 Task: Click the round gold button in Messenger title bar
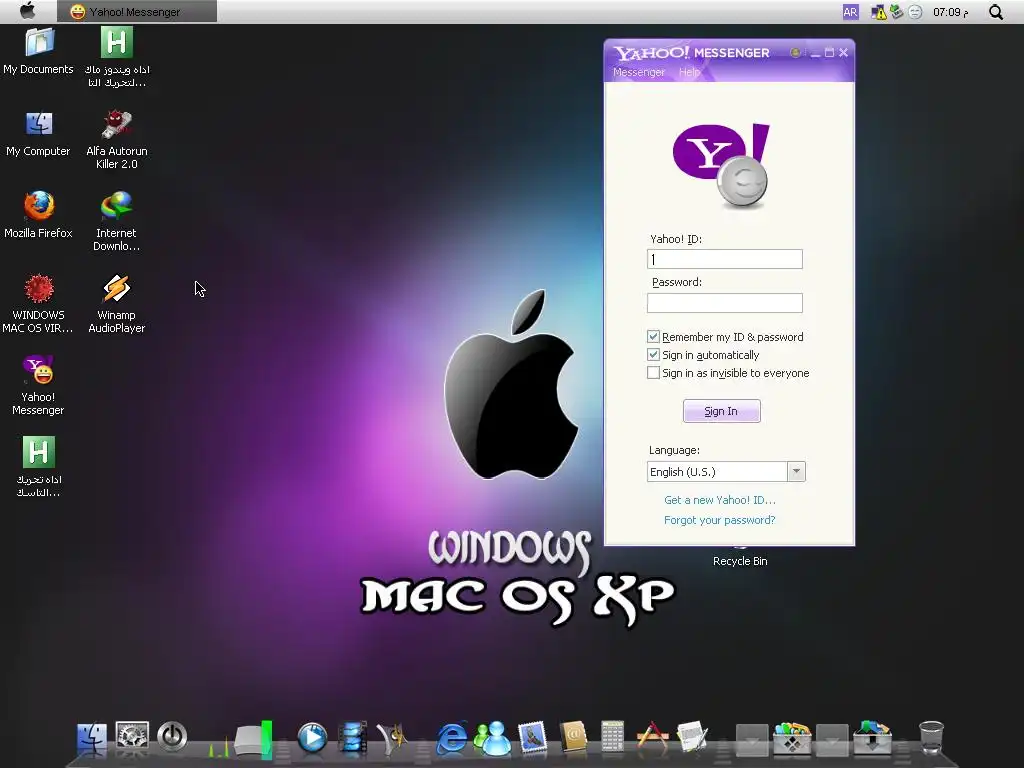795,52
